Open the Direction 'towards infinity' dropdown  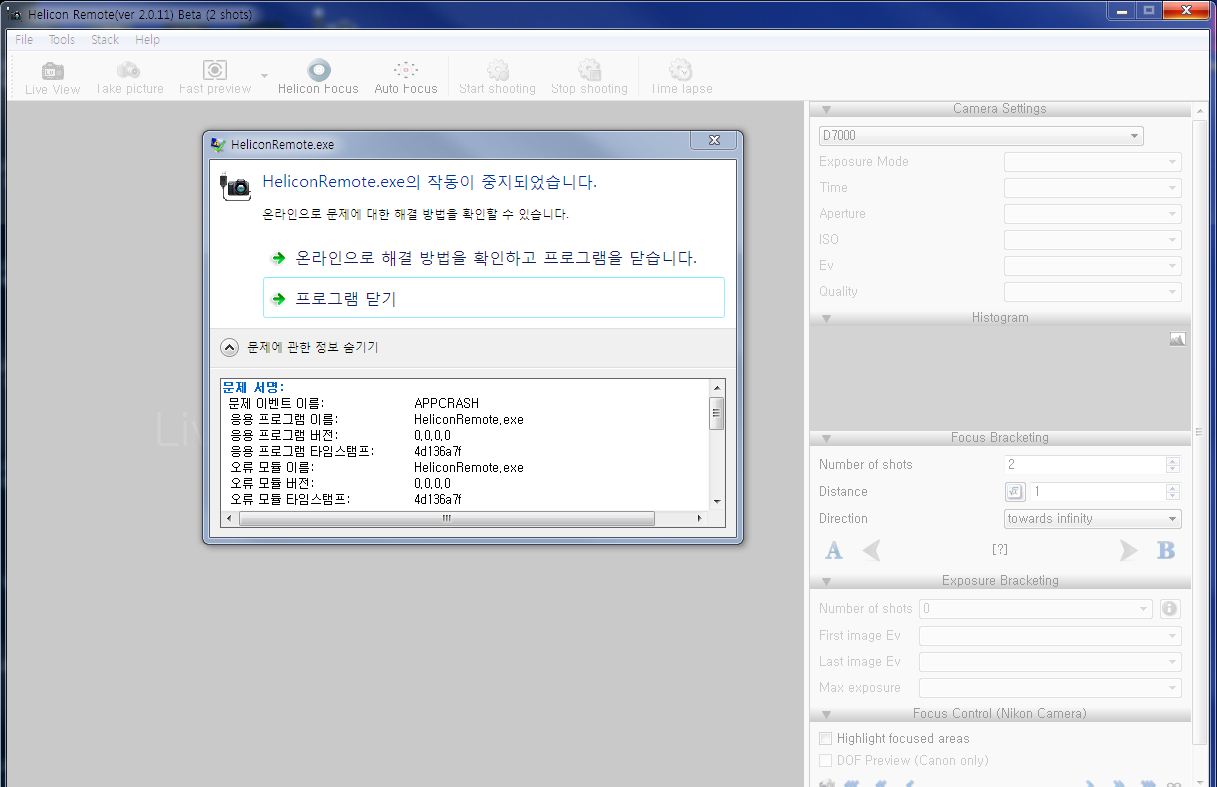pos(1092,518)
